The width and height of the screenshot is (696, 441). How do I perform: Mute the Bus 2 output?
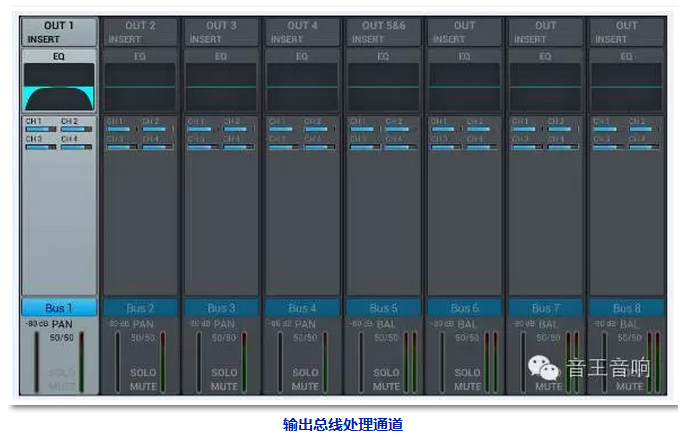142,386
